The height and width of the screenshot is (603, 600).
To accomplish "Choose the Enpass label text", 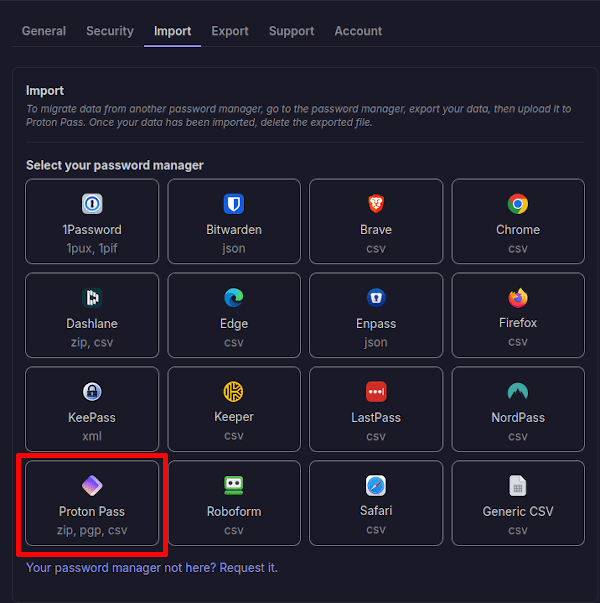I will tap(376, 324).
